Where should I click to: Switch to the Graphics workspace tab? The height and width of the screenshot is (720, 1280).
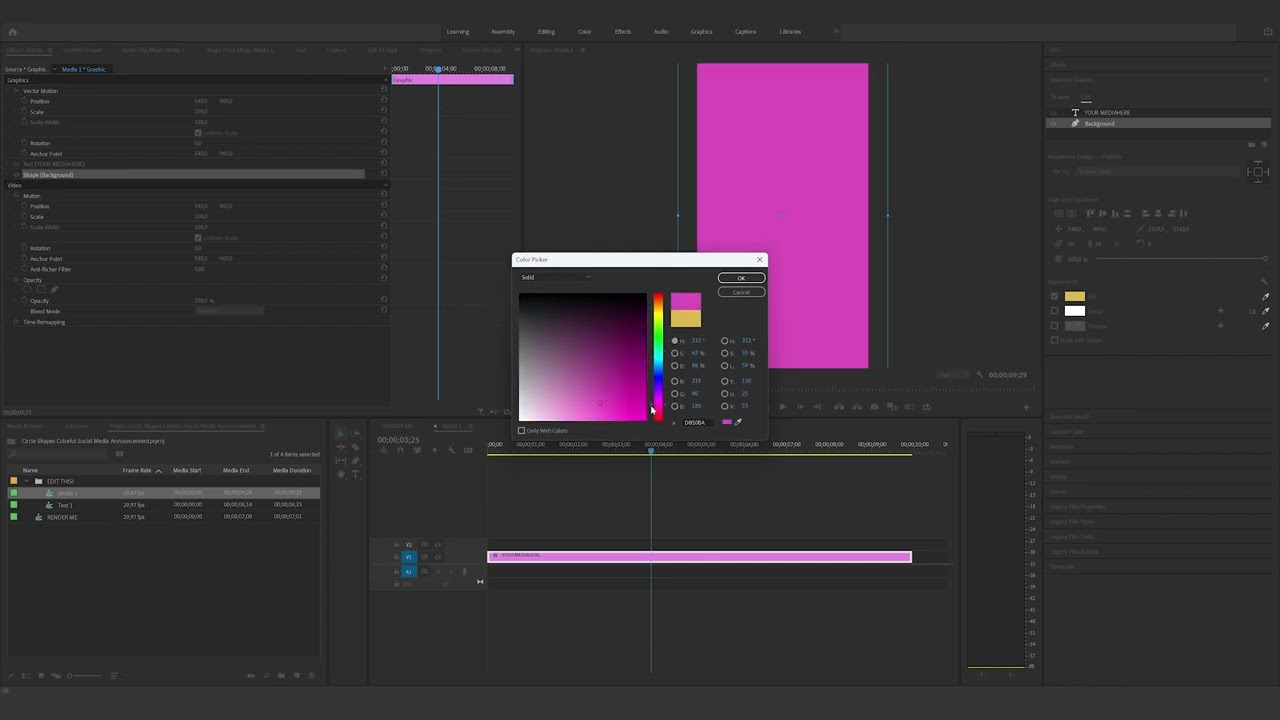click(702, 31)
